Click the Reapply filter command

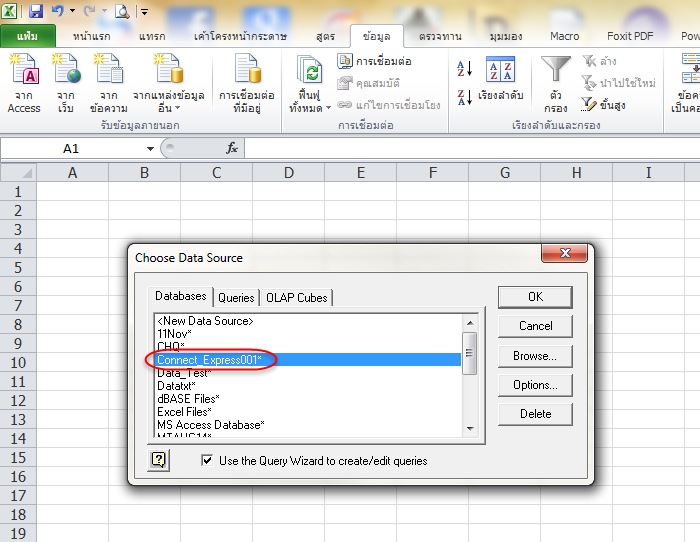pos(618,83)
